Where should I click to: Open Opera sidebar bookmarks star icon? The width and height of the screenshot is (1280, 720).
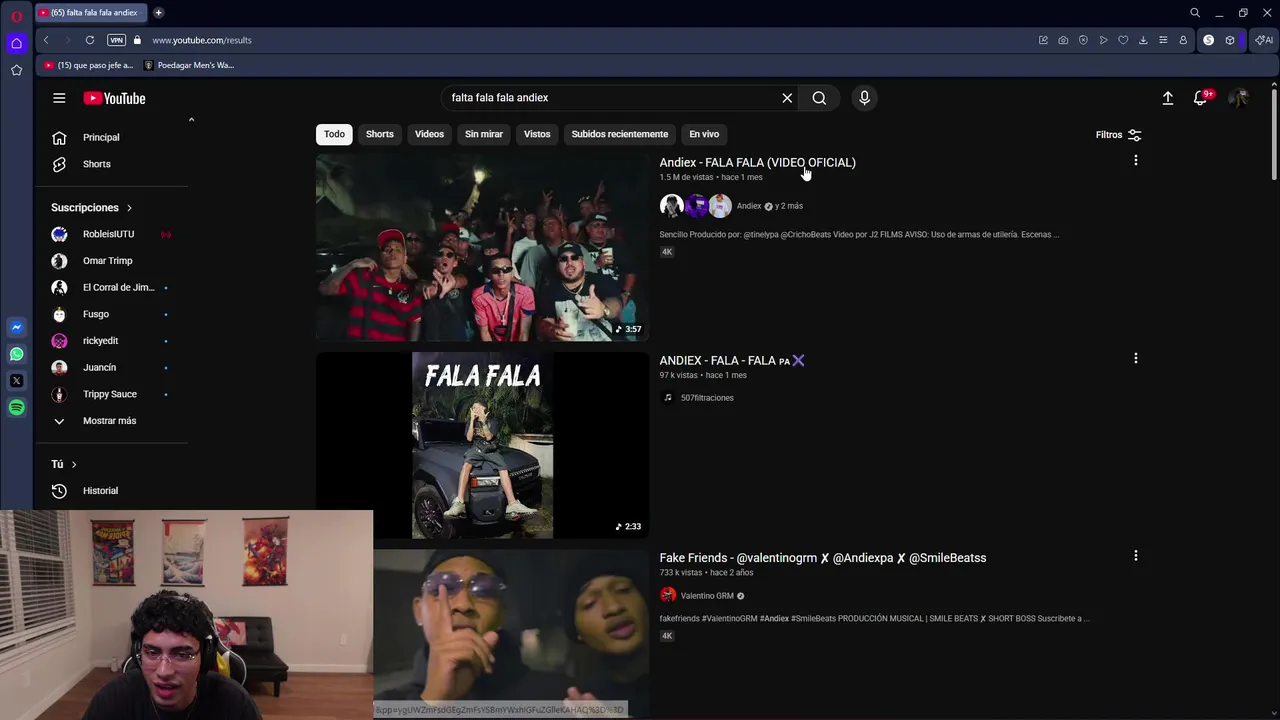16,70
